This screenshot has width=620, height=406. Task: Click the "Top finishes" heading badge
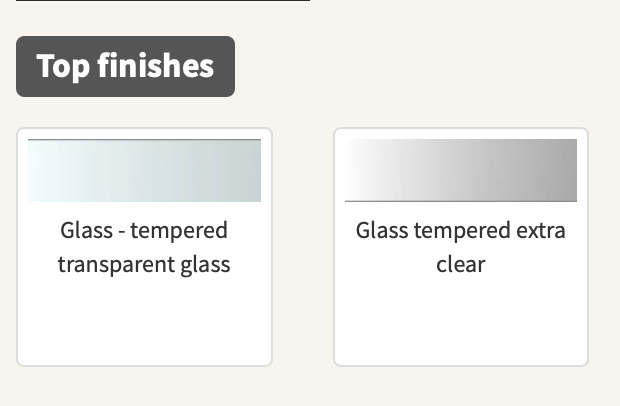[125, 67]
